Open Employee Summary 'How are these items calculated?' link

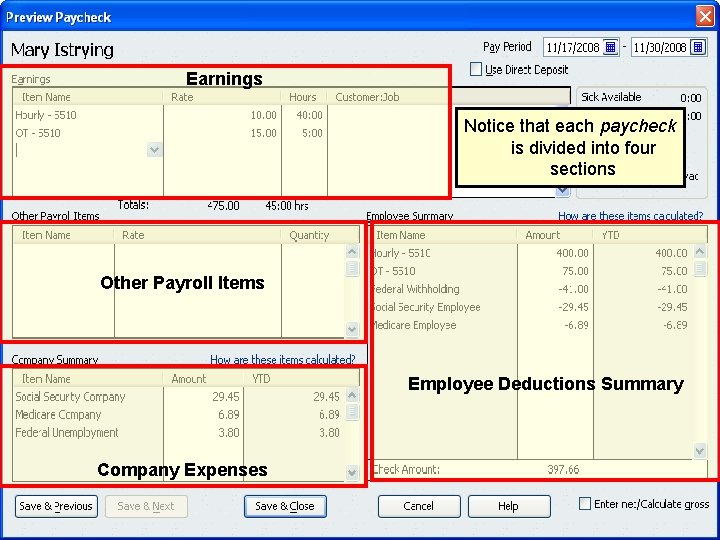630,216
